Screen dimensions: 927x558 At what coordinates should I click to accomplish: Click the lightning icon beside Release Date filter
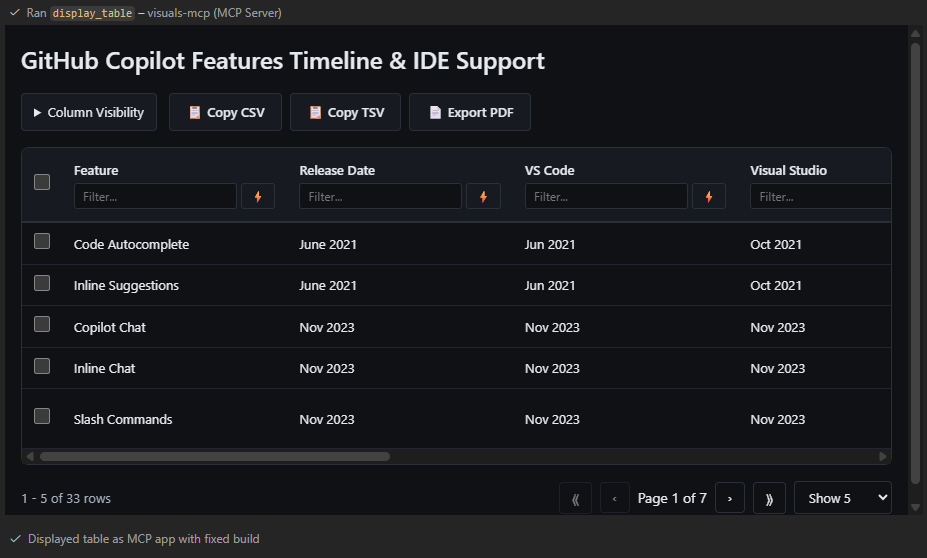pyautogui.click(x=483, y=197)
